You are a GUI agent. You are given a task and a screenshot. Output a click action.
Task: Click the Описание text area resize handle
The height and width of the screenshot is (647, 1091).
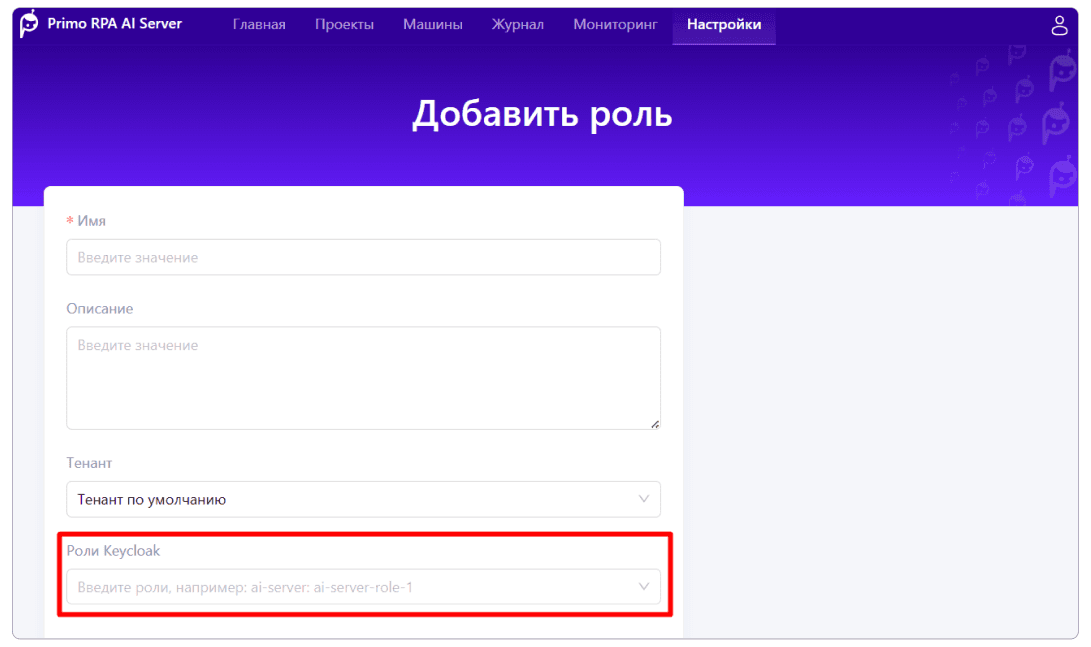click(655, 424)
